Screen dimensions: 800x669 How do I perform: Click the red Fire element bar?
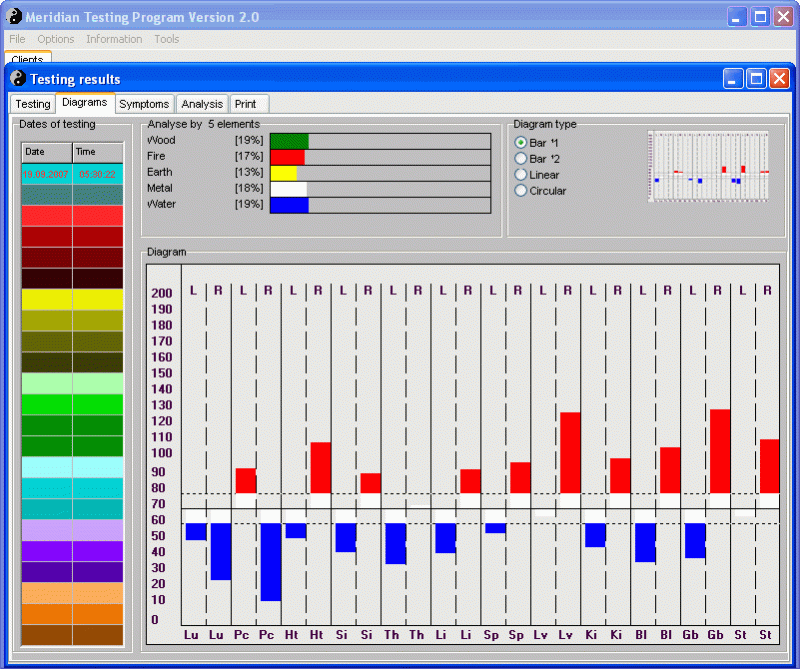click(x=287, y=157)
